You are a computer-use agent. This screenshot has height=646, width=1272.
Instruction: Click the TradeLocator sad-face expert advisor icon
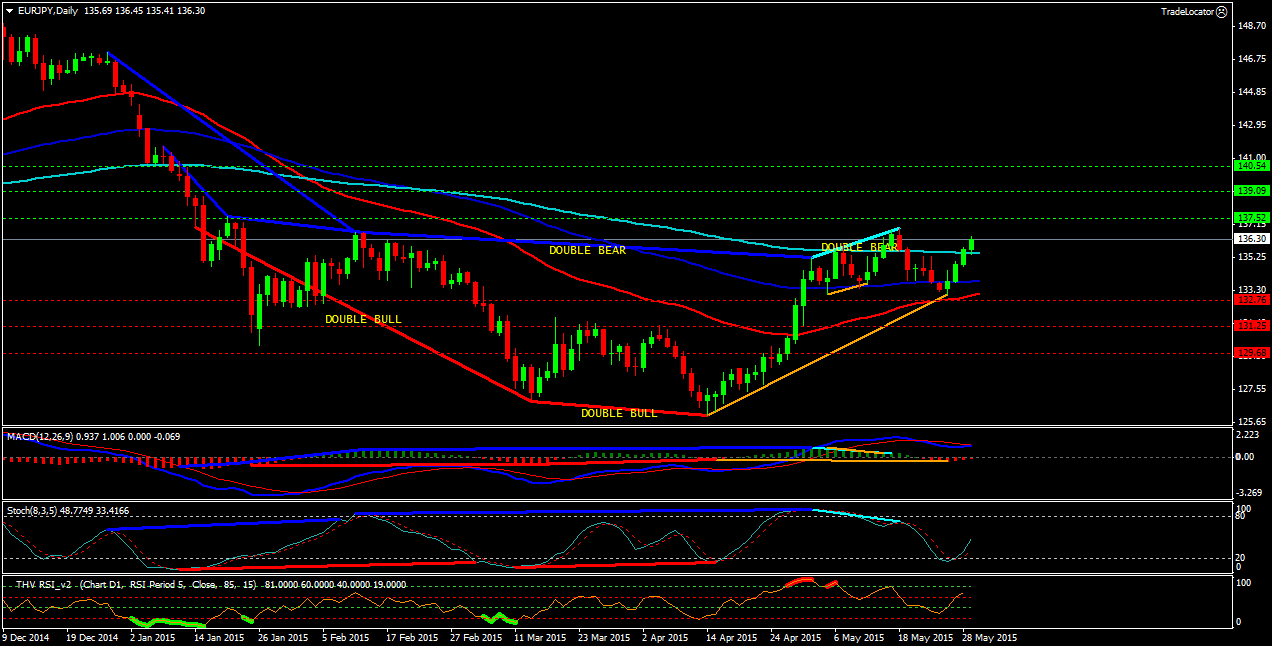point(1222,11)
